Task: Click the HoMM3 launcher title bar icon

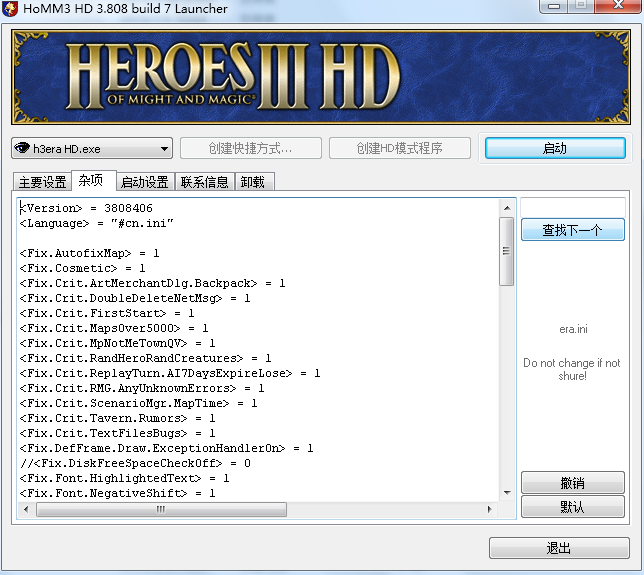Action: (9, 8)
